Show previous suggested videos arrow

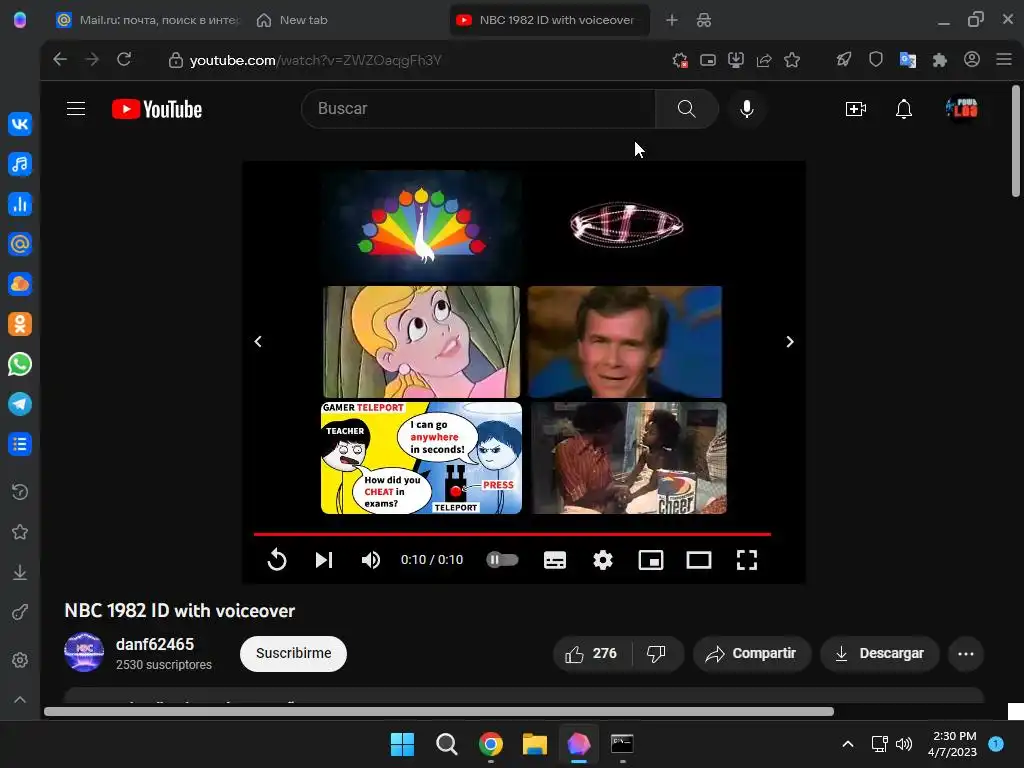(x=258, y=342)
